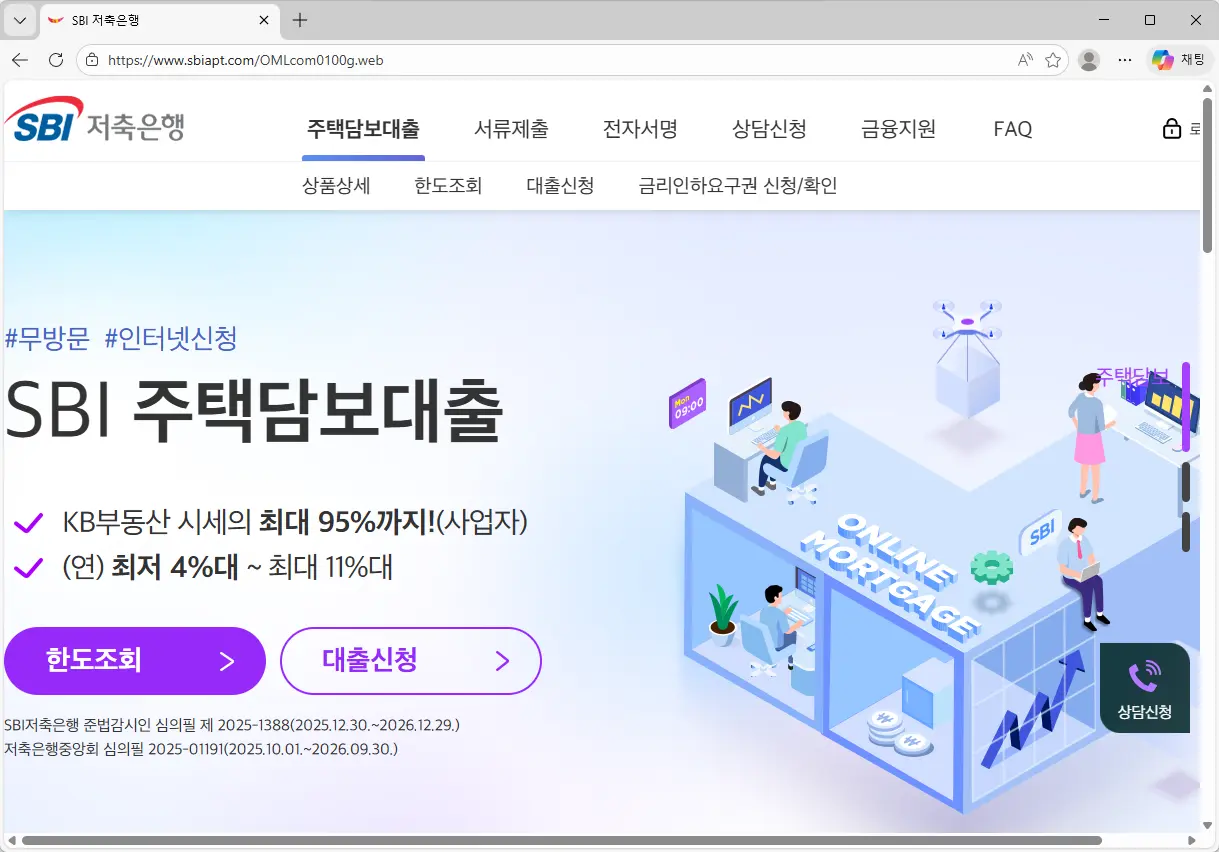Open the browser profile avatar icon
The height and width of the screenshot is (852, 1219).
(1090, 60)
